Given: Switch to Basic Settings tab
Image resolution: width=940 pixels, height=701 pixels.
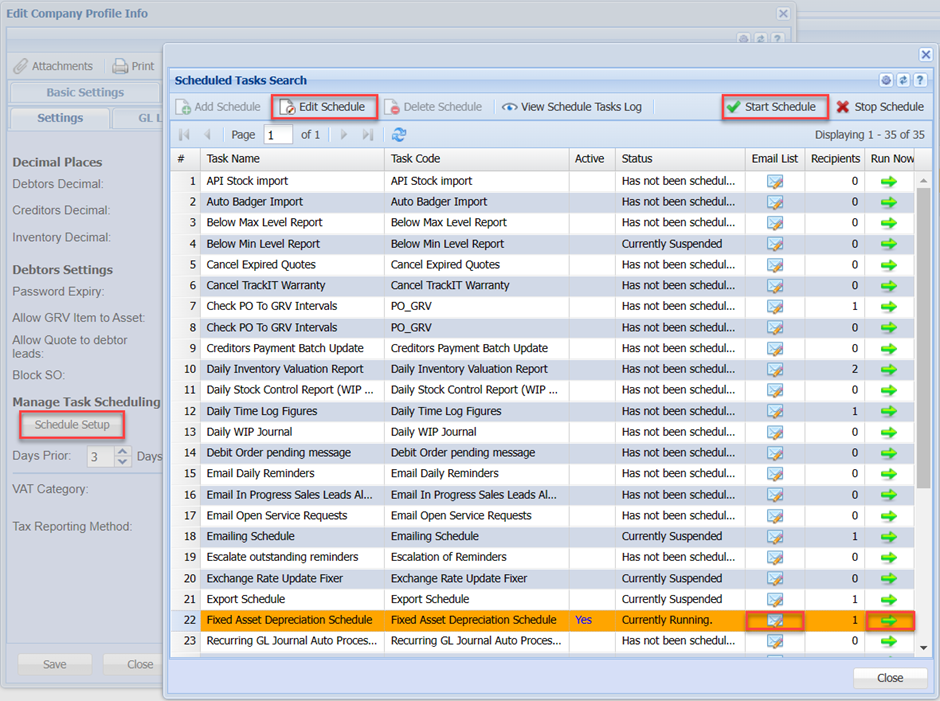Looking at the screenshot, I should (x=85, y=92).
